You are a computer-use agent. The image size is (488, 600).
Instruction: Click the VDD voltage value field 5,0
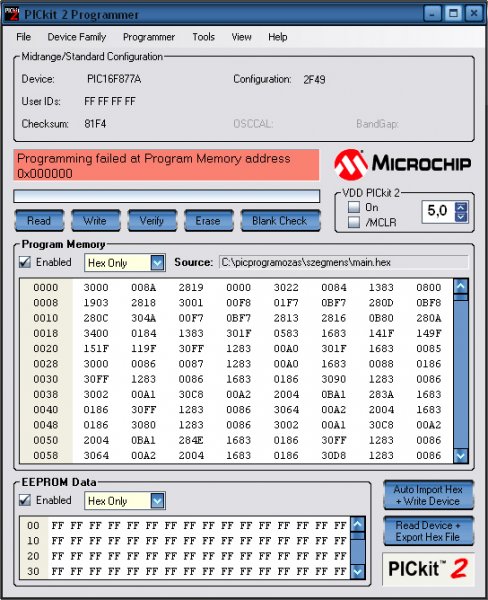pos(438,211)
